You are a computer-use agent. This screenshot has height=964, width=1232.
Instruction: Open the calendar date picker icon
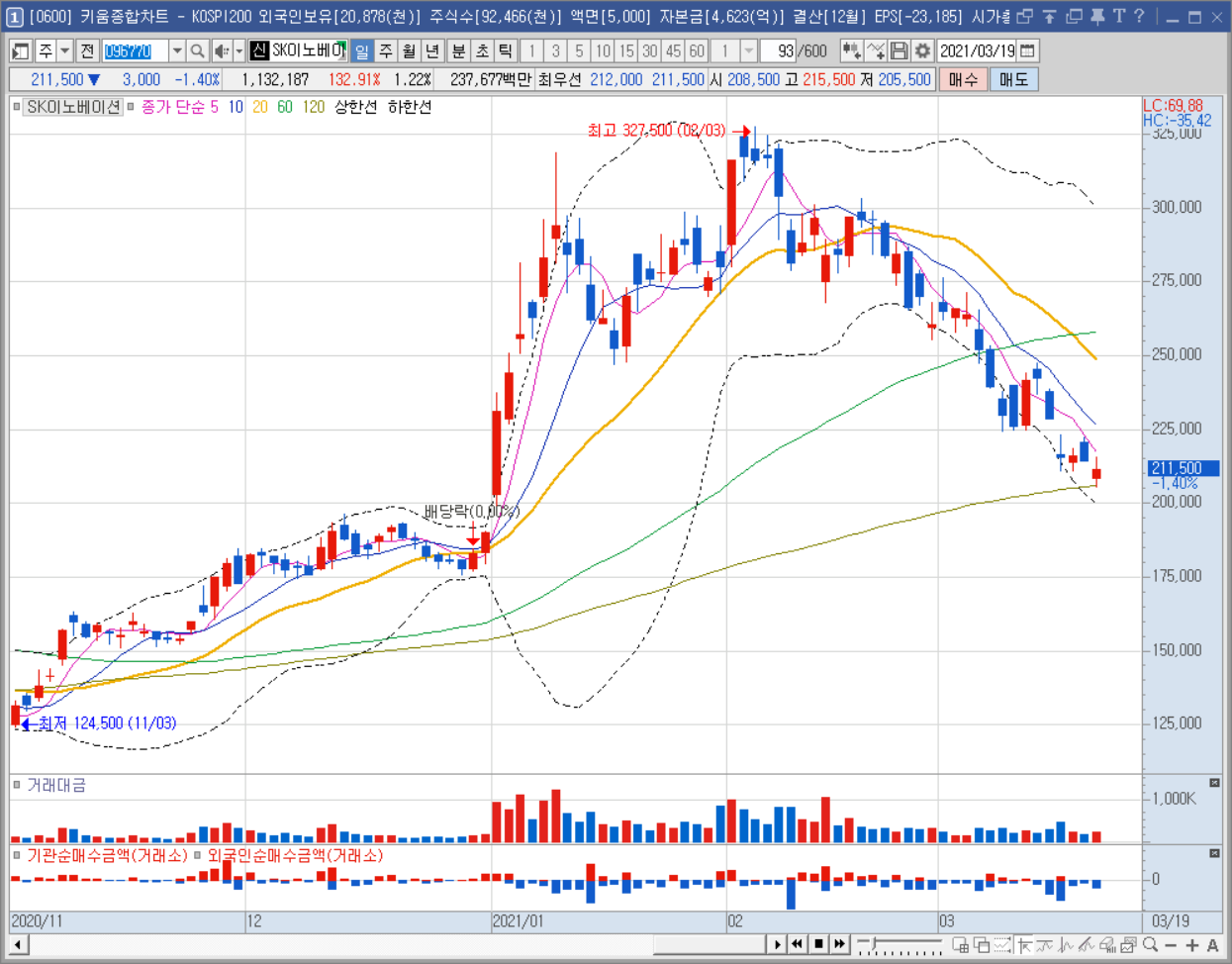pyautogui.click(x=1028, y=50)
